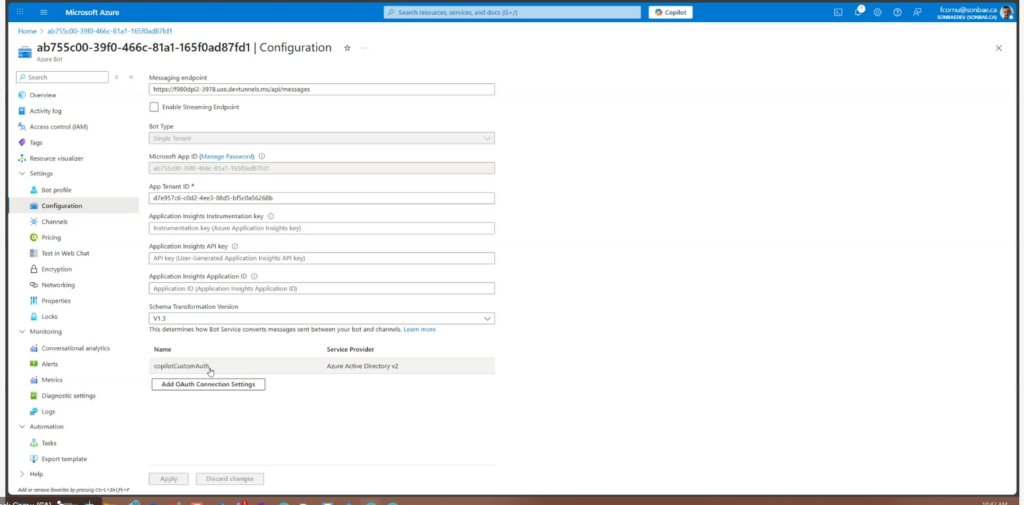Click the Learn more link

(x=419, y=329)
